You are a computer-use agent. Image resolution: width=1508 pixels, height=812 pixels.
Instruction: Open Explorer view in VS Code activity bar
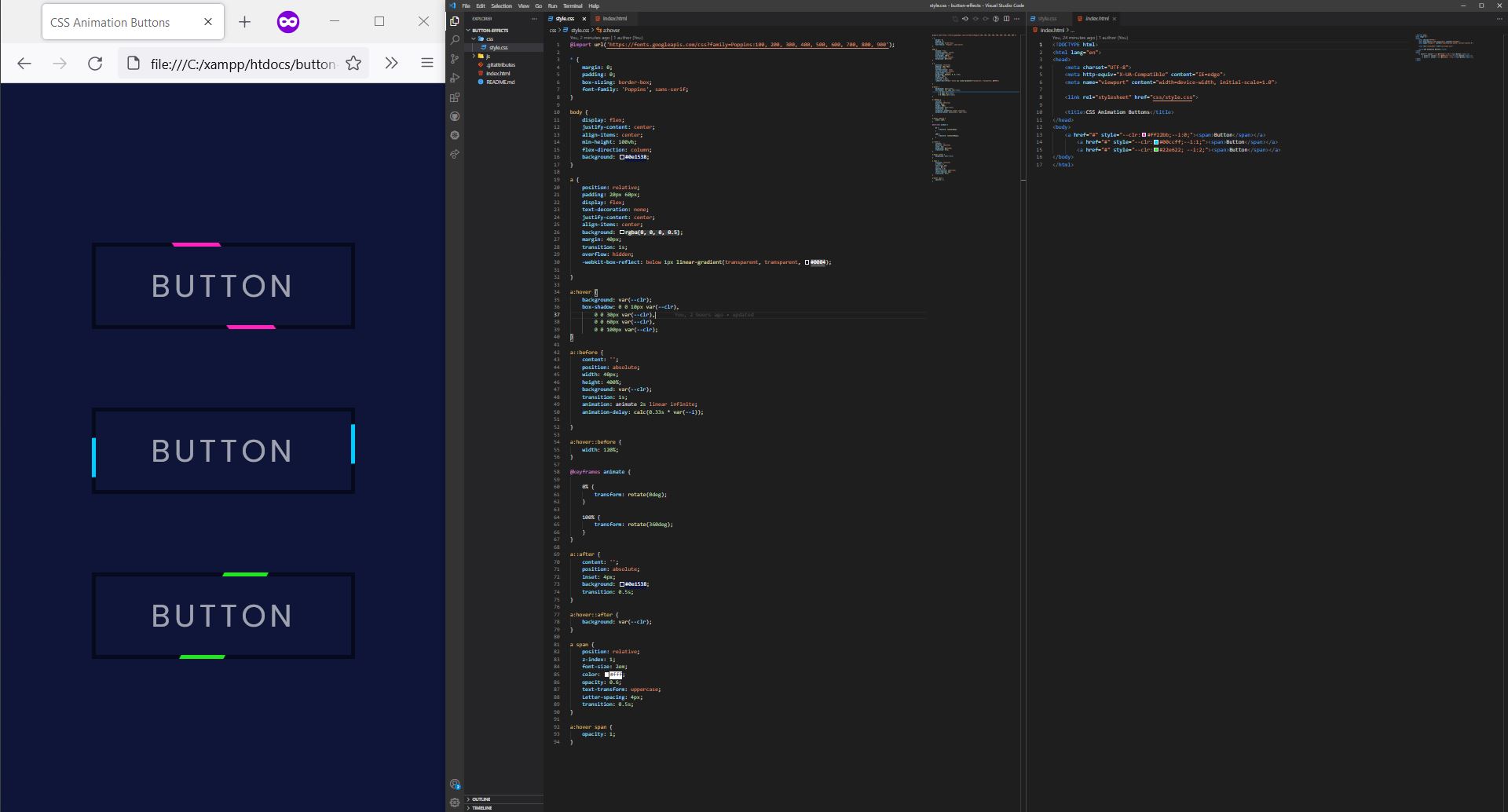point(455,21)
